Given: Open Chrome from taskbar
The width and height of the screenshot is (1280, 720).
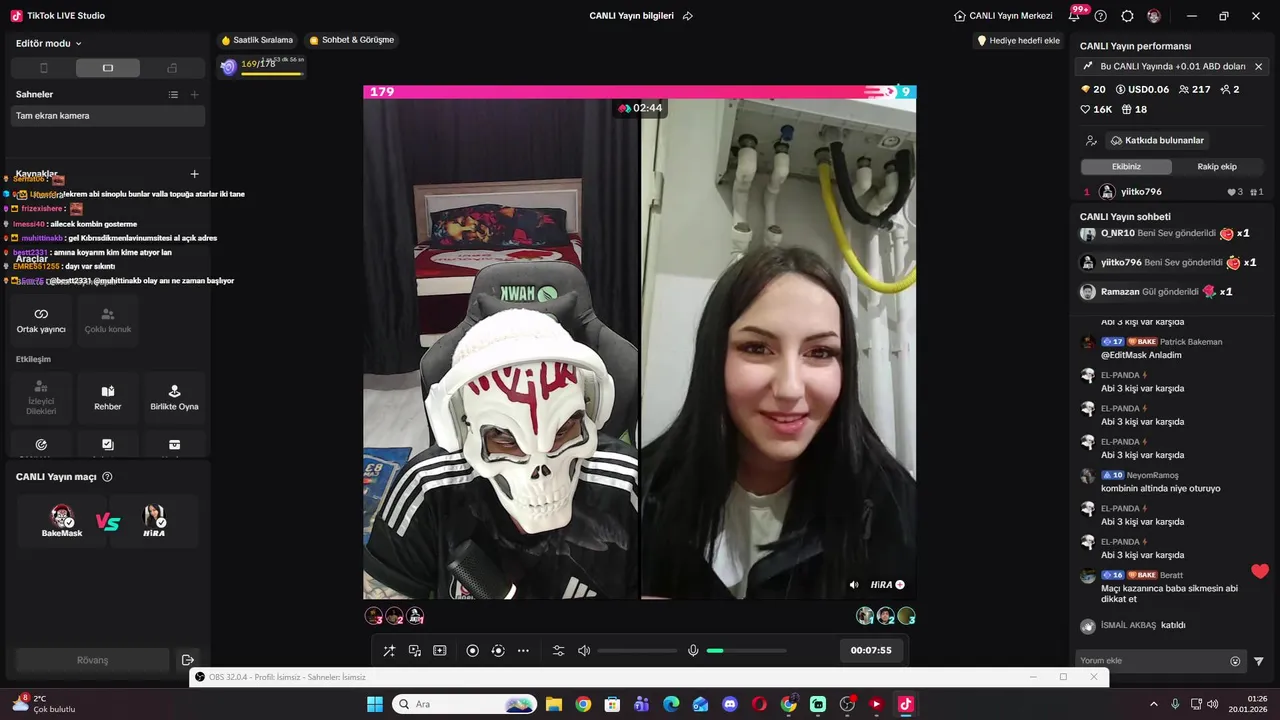Looking at the screenshot, I should tap(583, 704).
